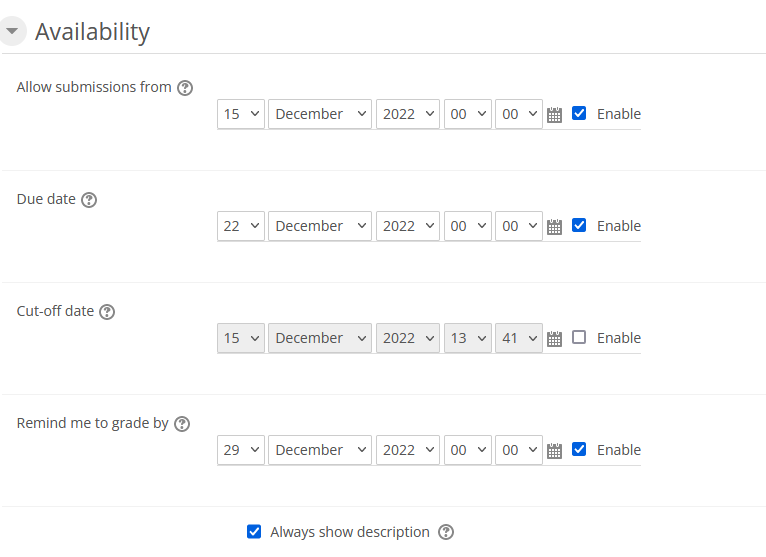The width and height of the screenshot is (766, 557).
Task: Show help for Always show description
Action: pos(446,532)
